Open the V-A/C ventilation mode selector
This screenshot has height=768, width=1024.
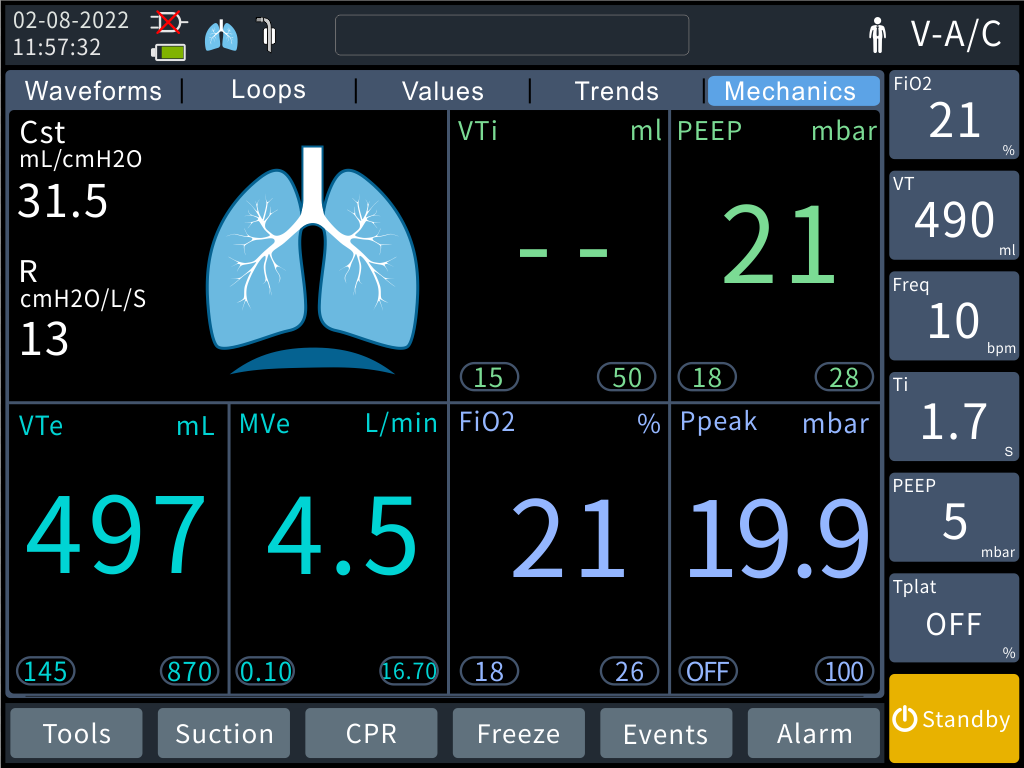click(x=955, y=35)
